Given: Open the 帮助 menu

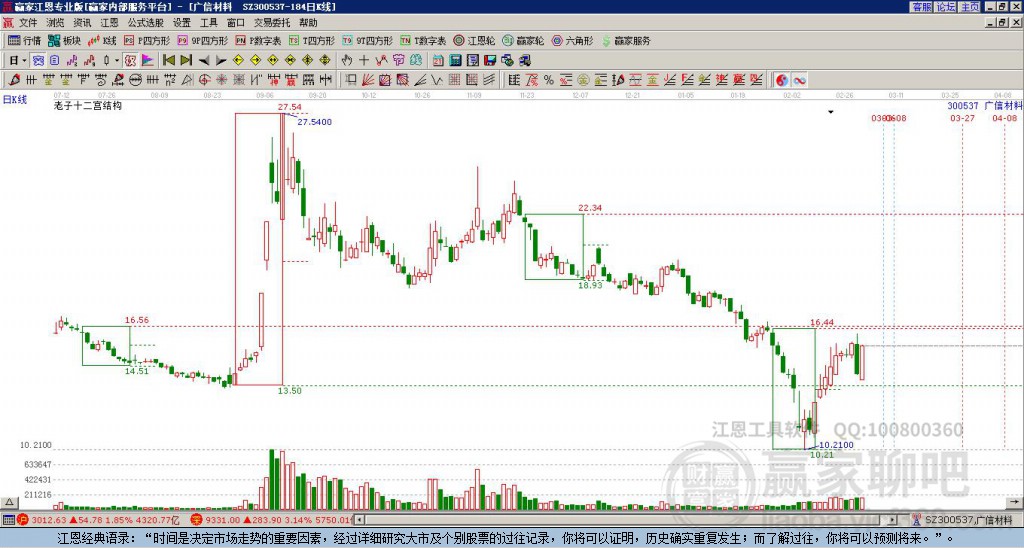Looking at the screenshot, I should click(x=308, y=23).
